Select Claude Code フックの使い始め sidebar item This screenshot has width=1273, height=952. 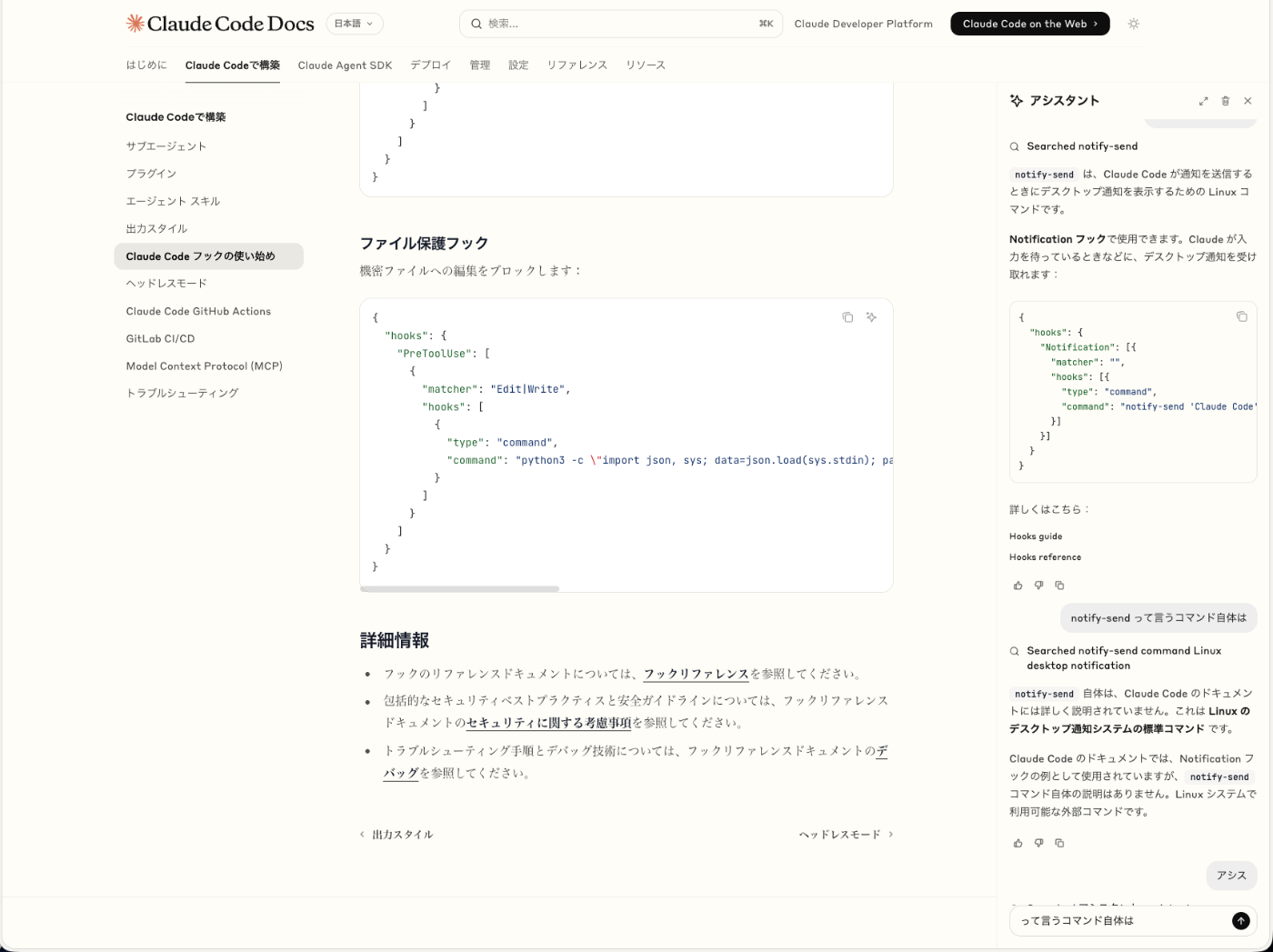[x=208, y=256]
